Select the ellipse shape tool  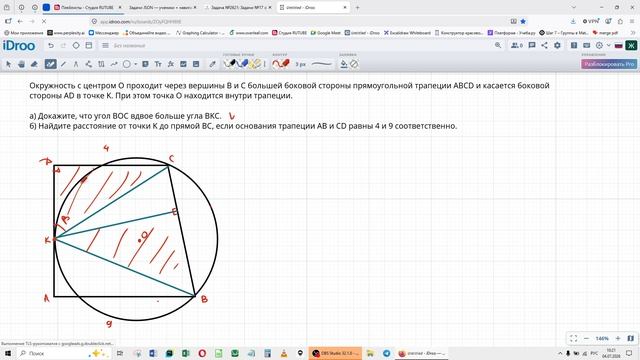(127, 64)
